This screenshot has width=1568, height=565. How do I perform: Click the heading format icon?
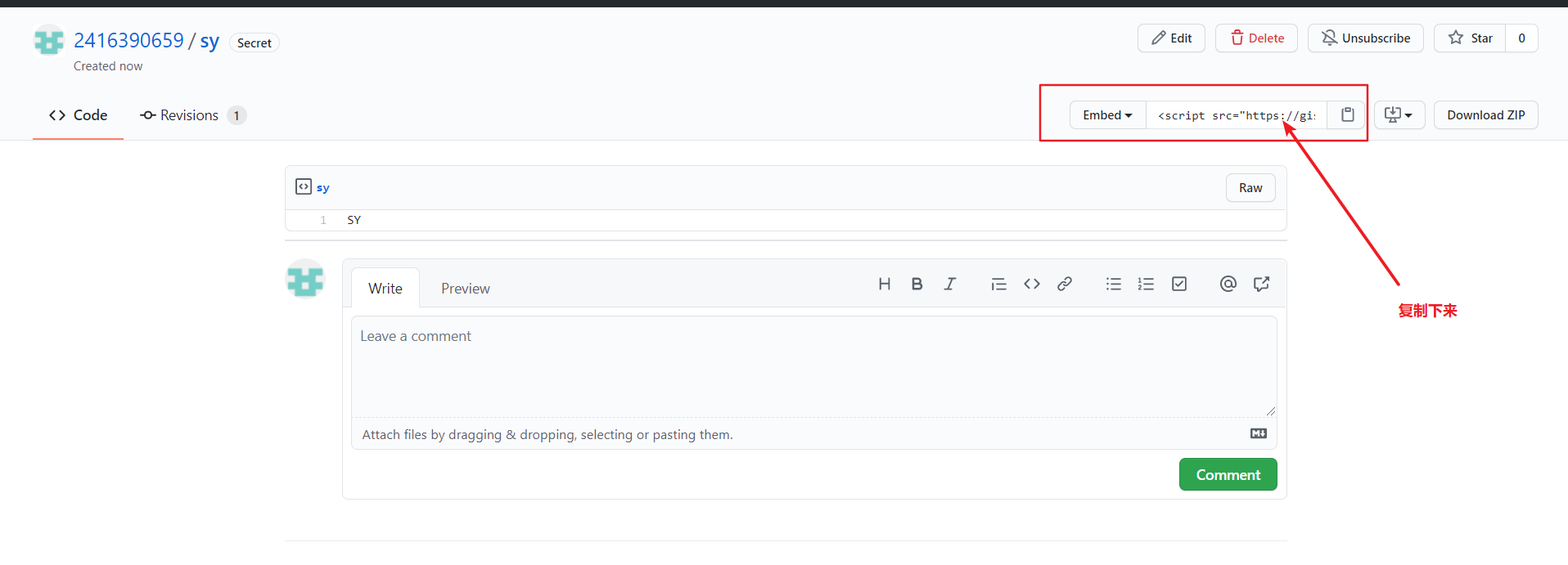[884, 284]
